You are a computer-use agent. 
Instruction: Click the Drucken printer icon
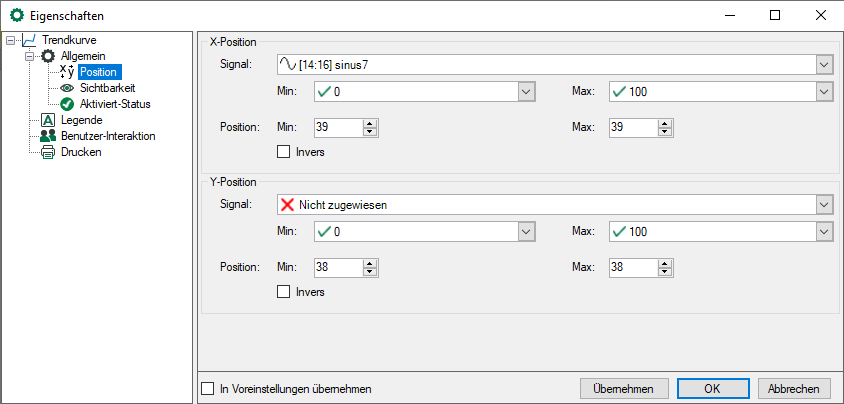point(48,152)
